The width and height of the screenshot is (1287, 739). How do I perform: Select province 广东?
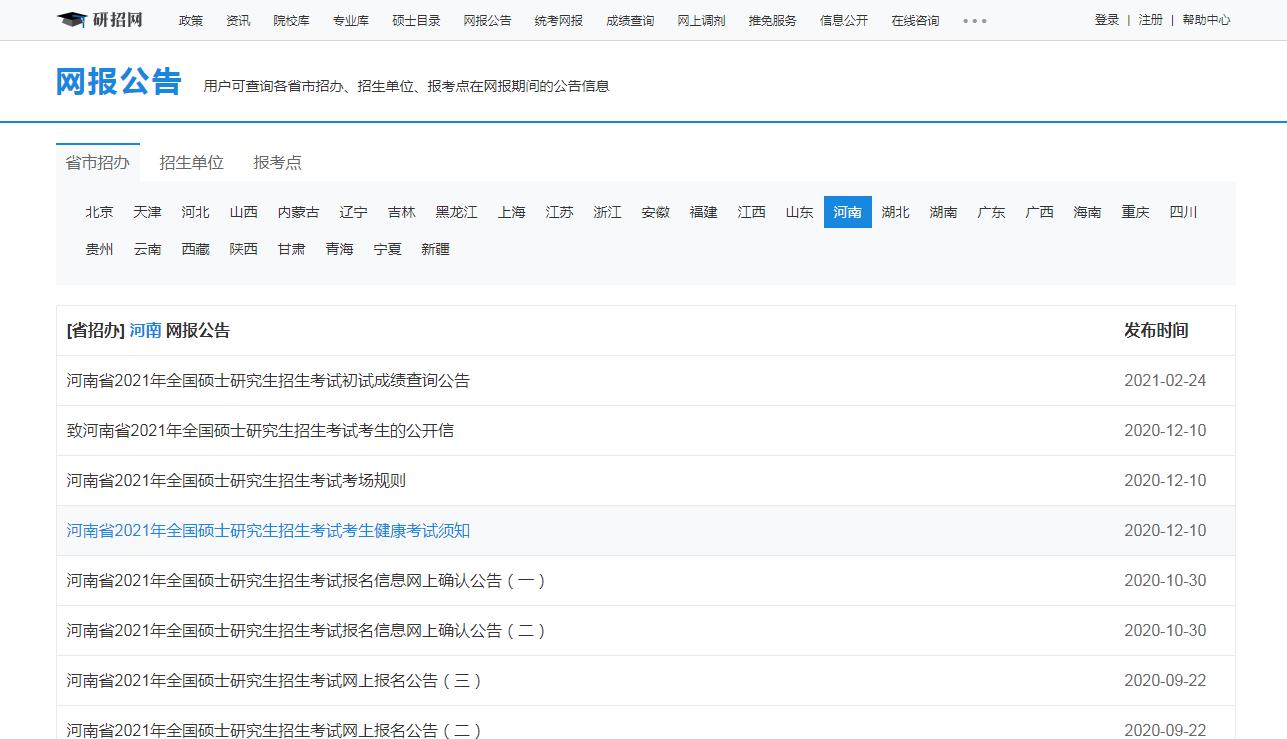[991, 212]
